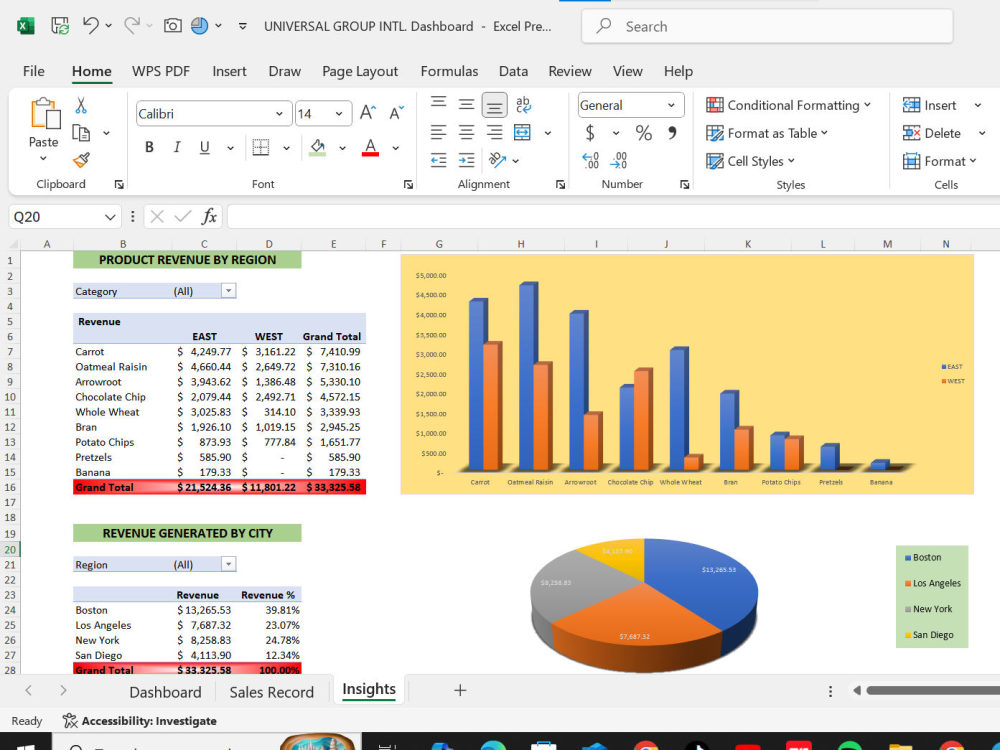Switch to the Insert ribbon tab
Screen dimensions: 1000x750
pyautogui.click(x=229, y=71)
